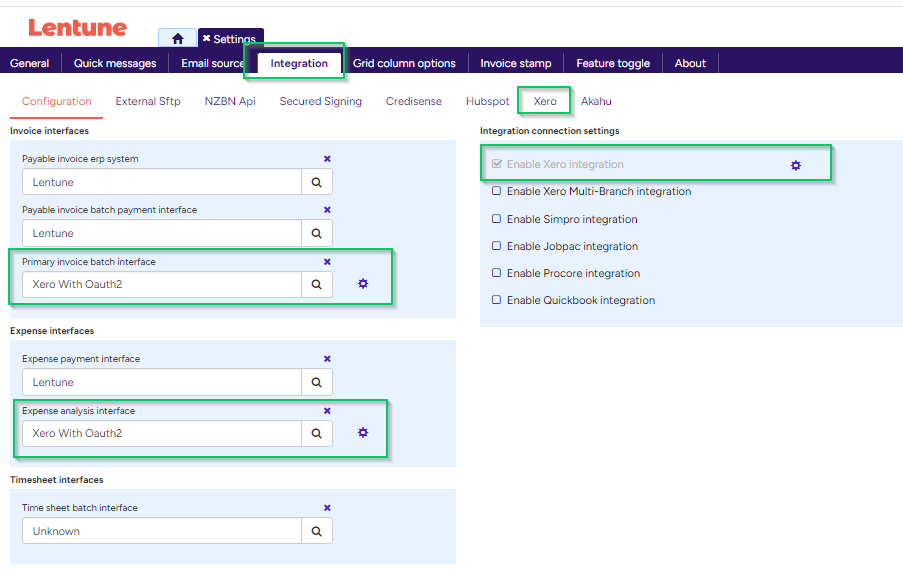Search Payable invoice batch payment interface options
The width and height of the screenshot is (903, 579).
[x=317, y=233]
